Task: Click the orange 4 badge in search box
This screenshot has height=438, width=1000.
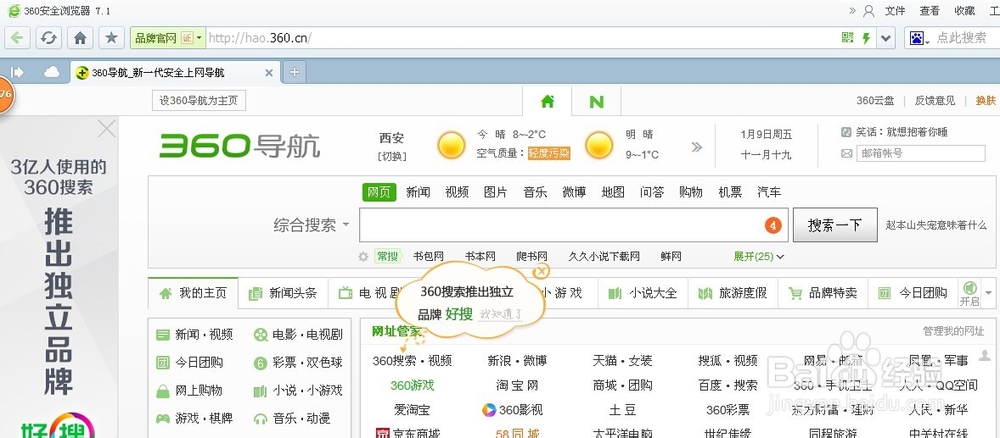Action: pyautogui.click(x=773, y=225)
